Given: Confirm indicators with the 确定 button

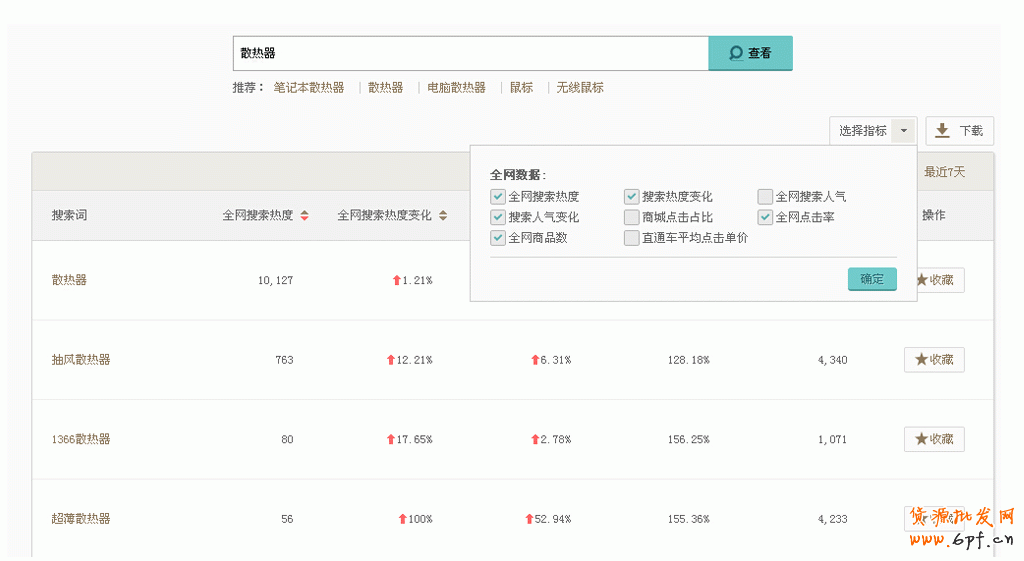Looking at the screenshot, I should point(872,279).
